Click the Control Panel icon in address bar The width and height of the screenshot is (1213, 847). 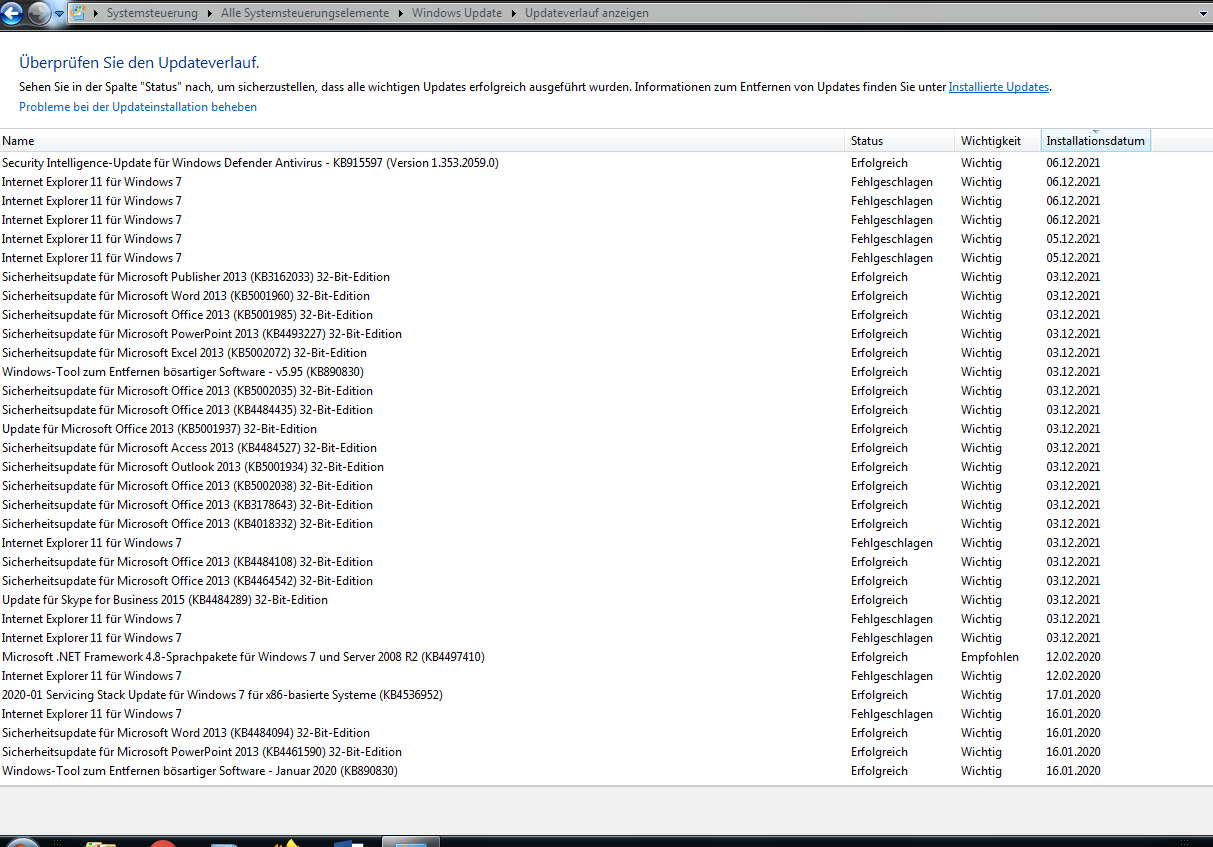(x=78, y=13)
